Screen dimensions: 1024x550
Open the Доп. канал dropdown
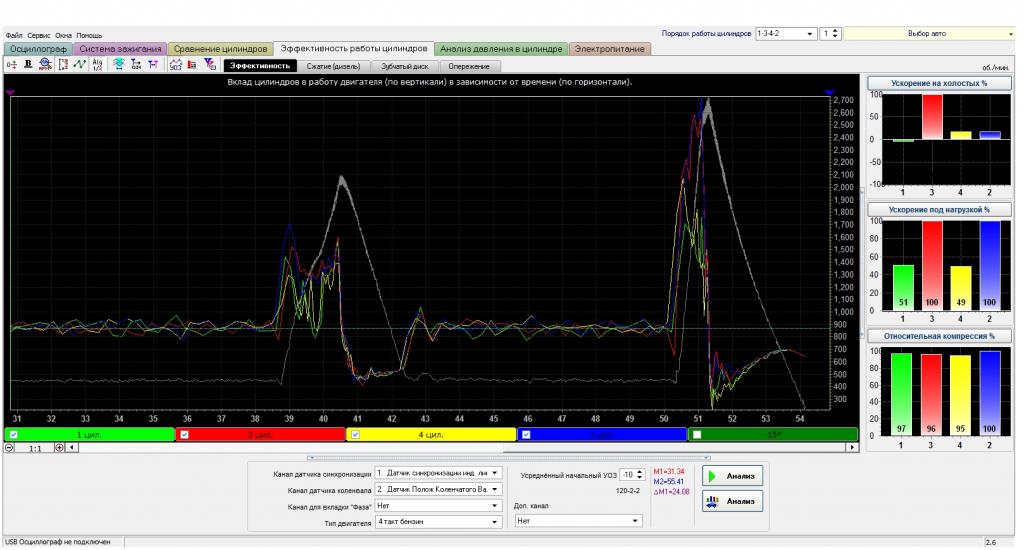click(x=578, y=521)
